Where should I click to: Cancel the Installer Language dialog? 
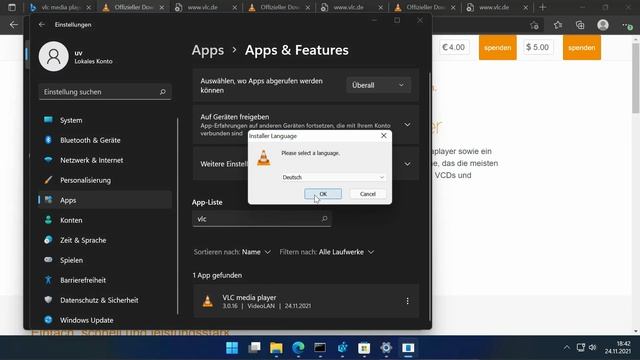(367, 194)
